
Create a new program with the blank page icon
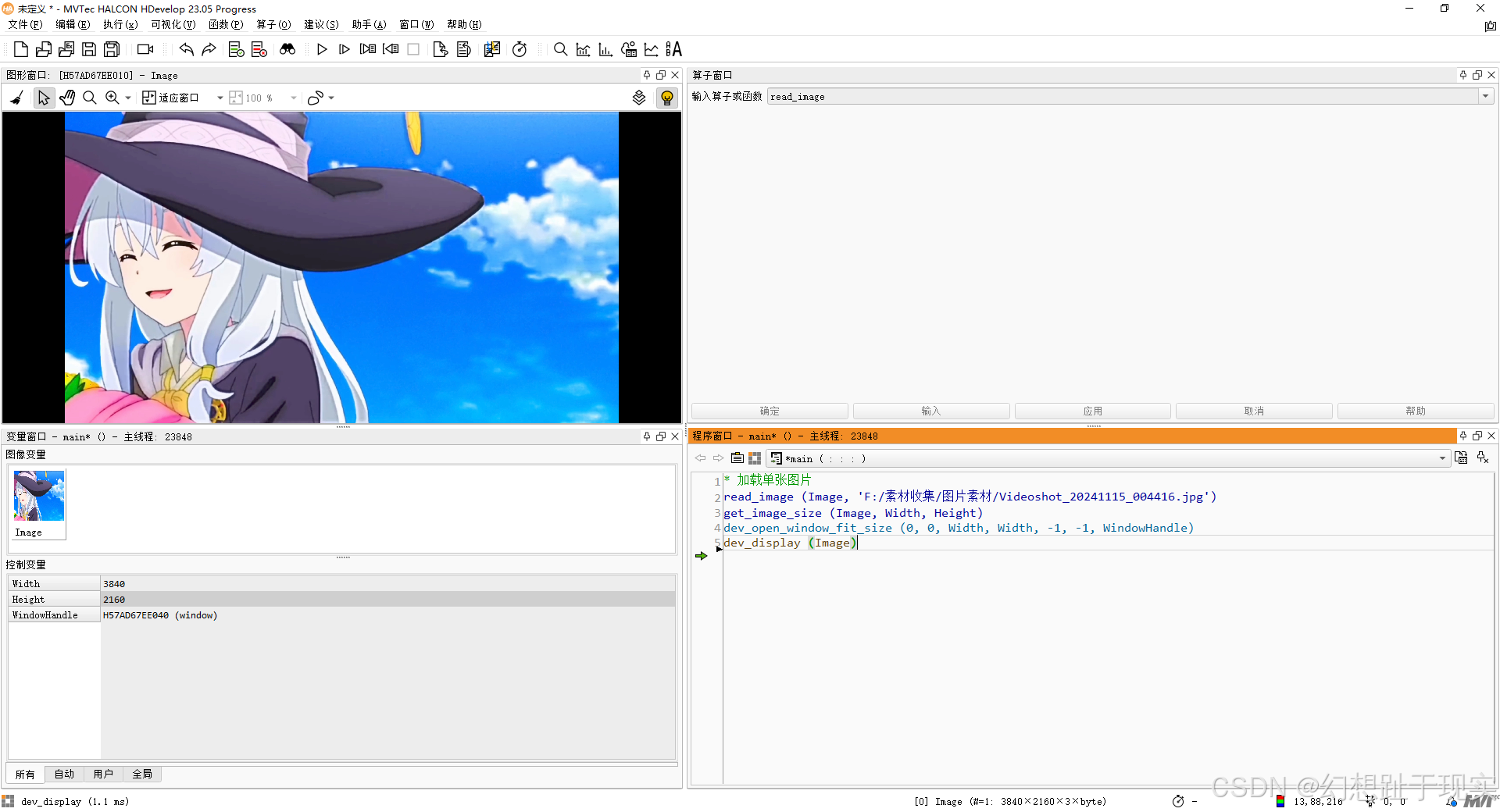[21, 50]
